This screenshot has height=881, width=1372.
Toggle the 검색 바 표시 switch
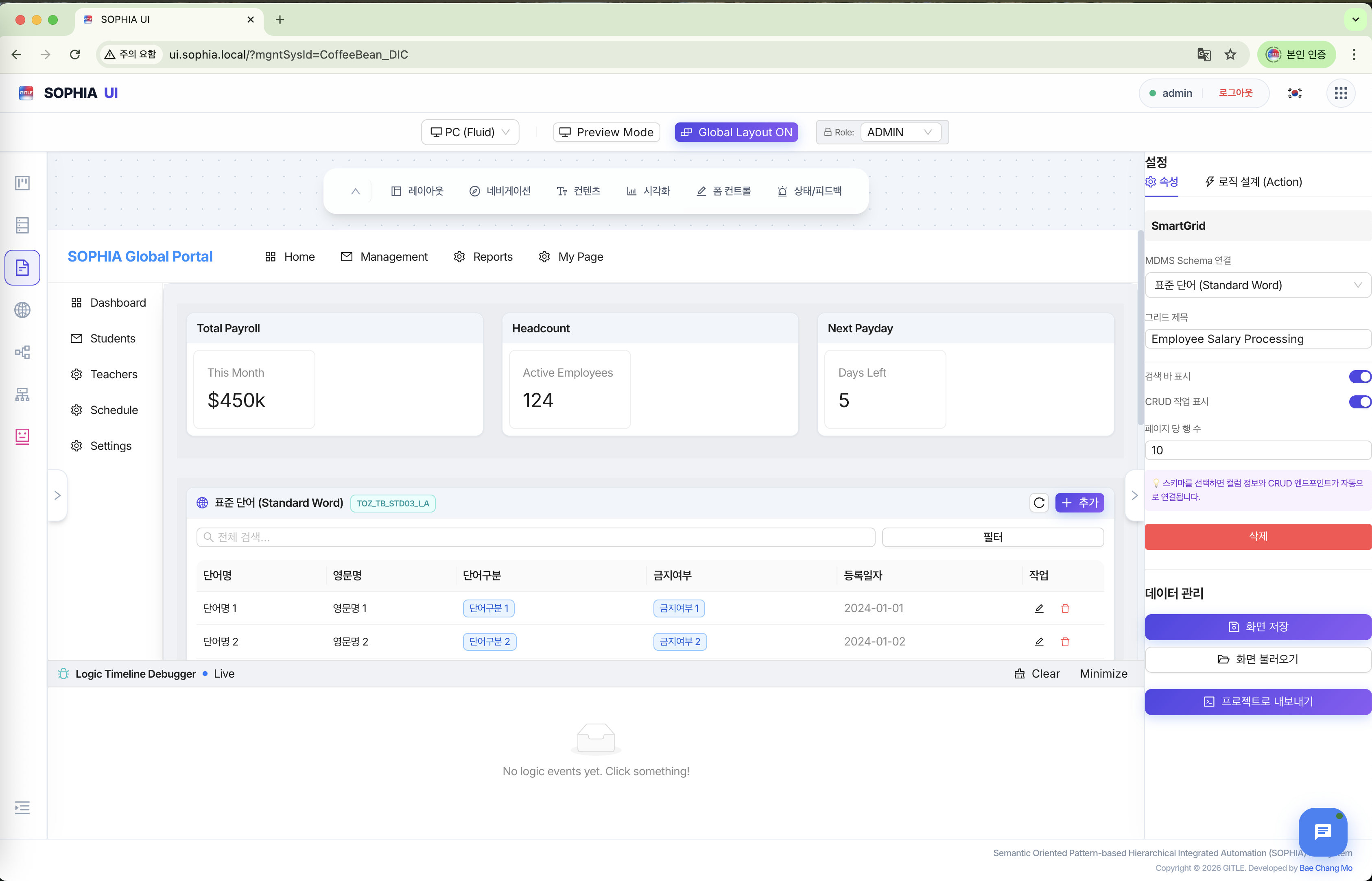click(x=1360, y=376)
